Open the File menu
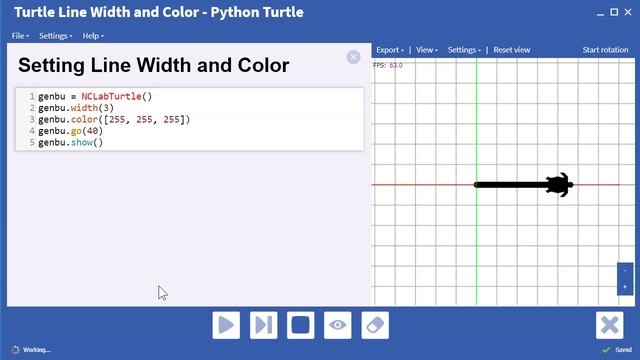This screenshot has height=360, width=640. click(x=20, y=36)
